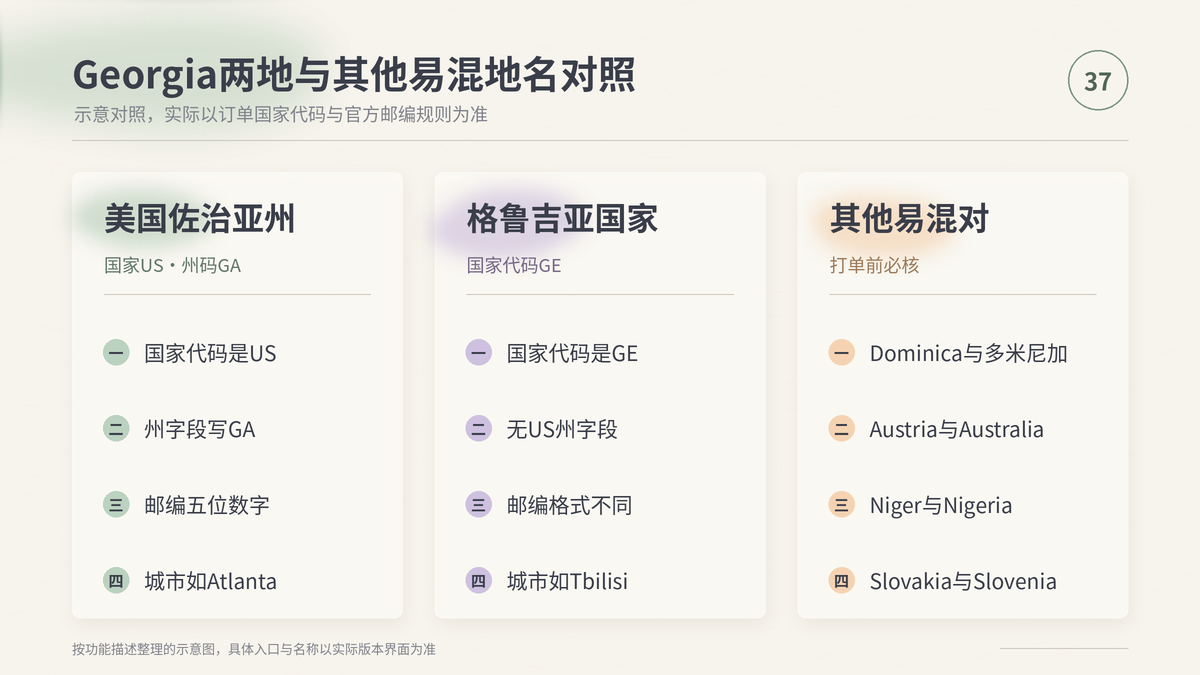Click orange bullet 二 beside Austria与Australia

tap(842, 429)
